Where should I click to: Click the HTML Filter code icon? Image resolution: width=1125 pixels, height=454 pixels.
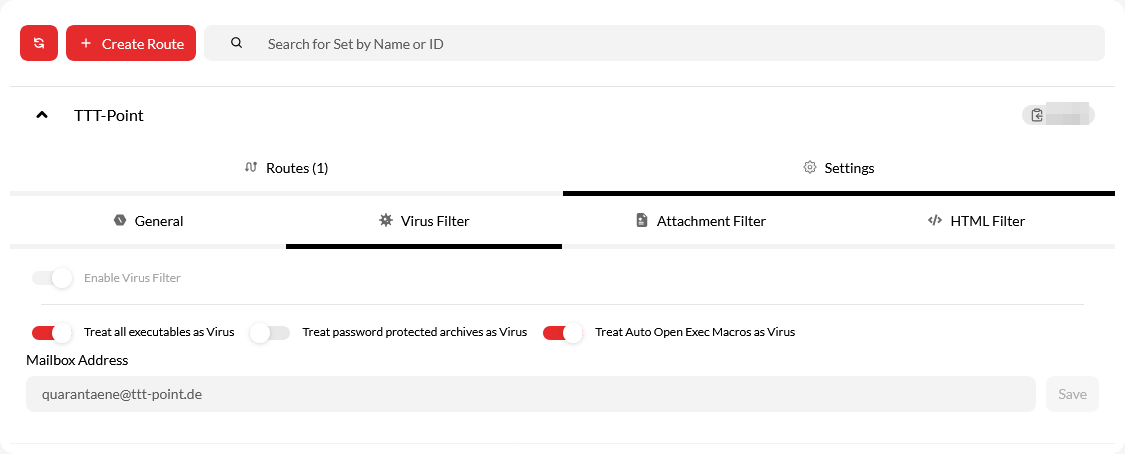pyautogui.click(x=935, y=220)
